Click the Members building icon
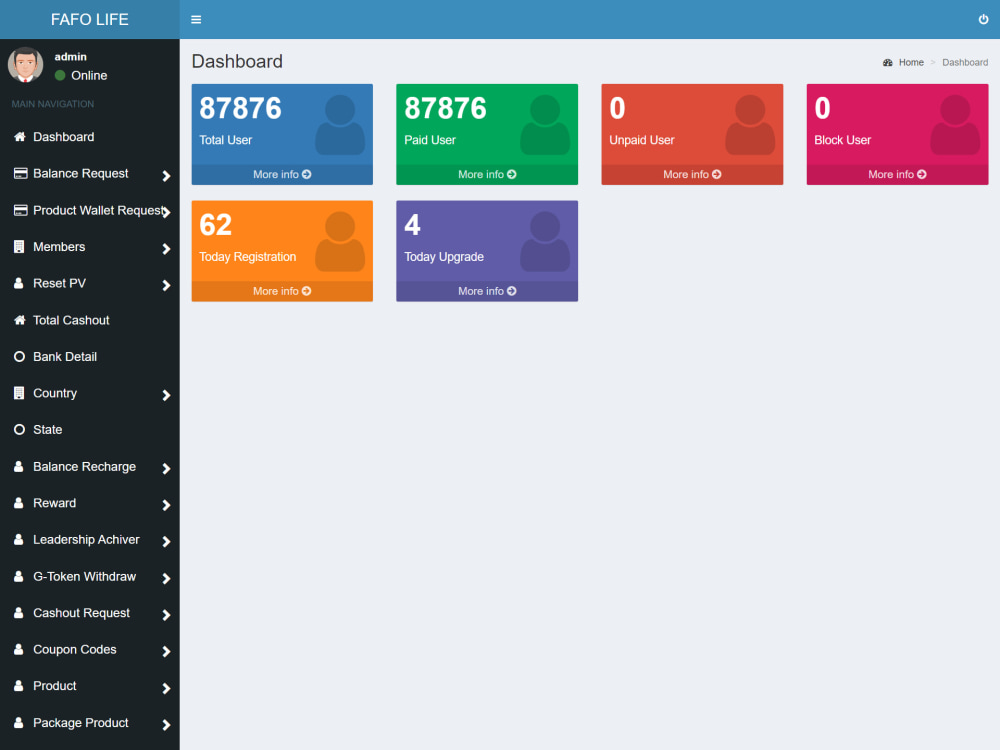This screenshot has height=750, width=1000. [19, 247]
